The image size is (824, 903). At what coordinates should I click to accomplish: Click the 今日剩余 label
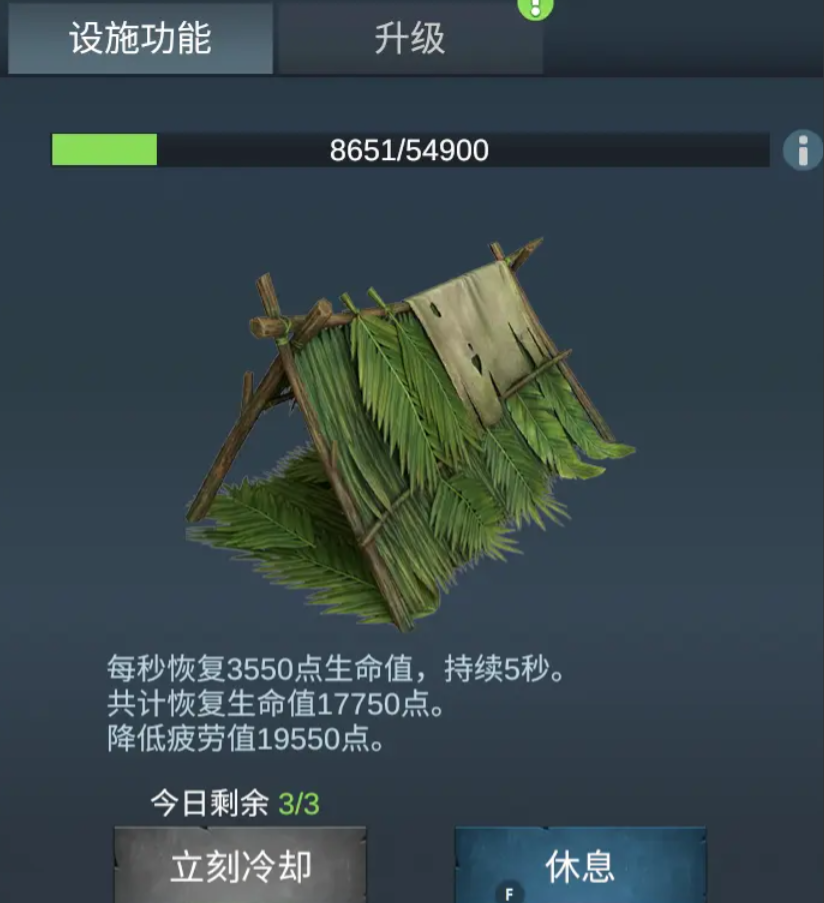click(x=210, y=803)
